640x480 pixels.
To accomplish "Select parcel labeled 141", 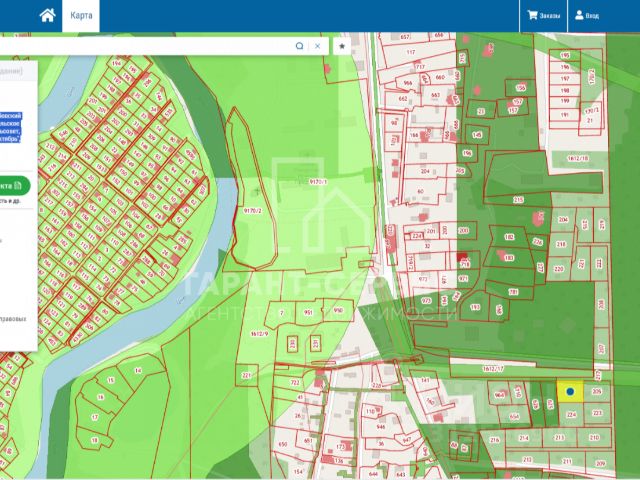I will (425, 380).
